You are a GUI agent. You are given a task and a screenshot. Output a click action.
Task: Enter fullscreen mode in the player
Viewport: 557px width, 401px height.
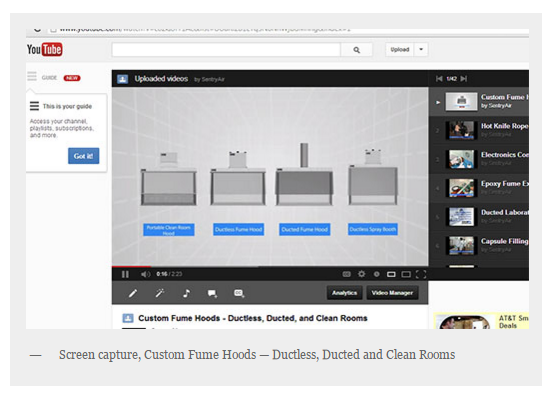(421, 274)
